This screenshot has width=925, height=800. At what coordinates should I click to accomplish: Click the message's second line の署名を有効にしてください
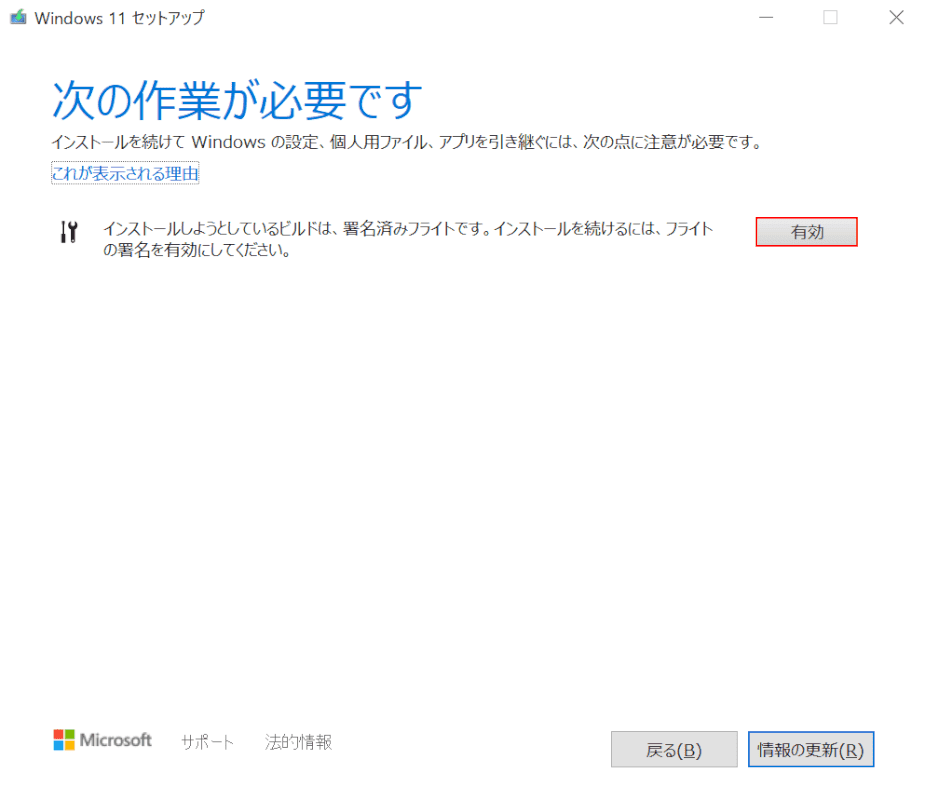pyautogui.click(x=196, y=251)
